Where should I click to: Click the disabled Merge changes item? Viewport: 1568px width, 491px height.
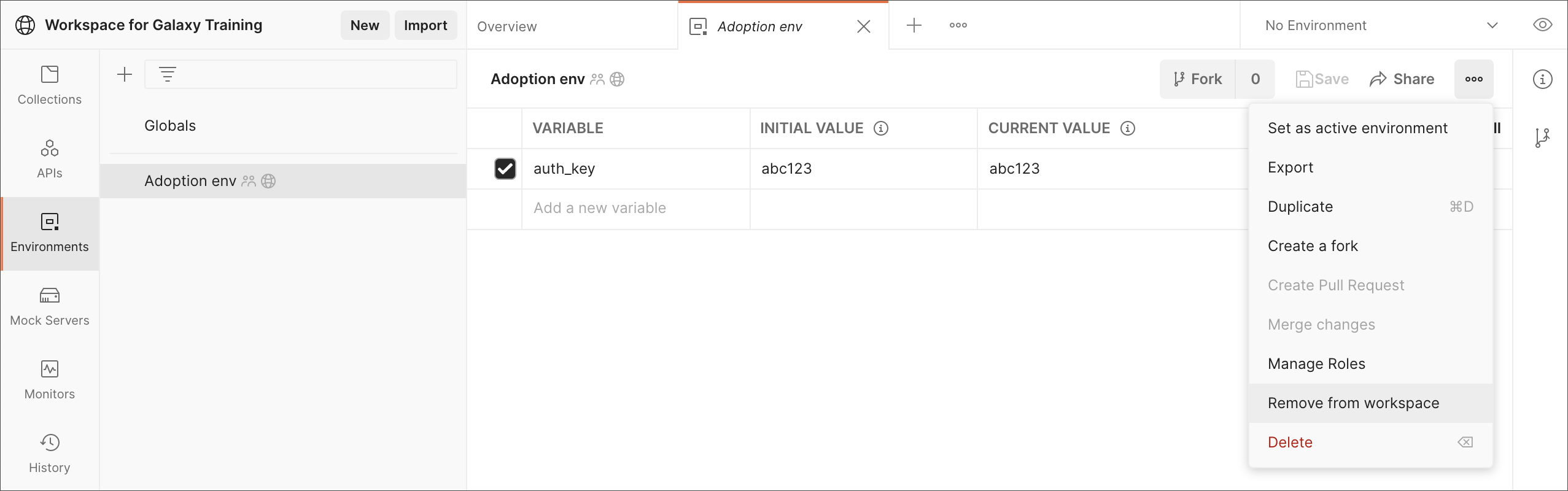(x=1371, y=325)
